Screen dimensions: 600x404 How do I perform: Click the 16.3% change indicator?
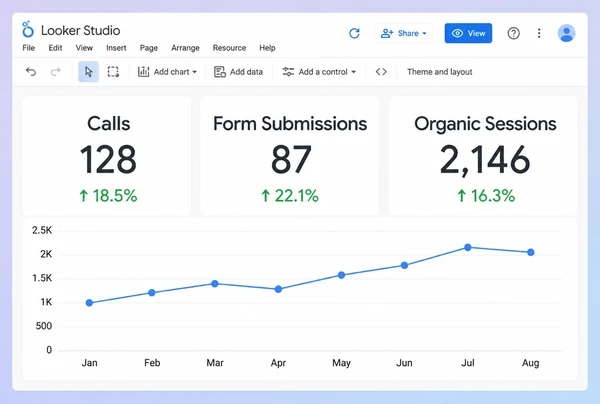coord(486,195)
